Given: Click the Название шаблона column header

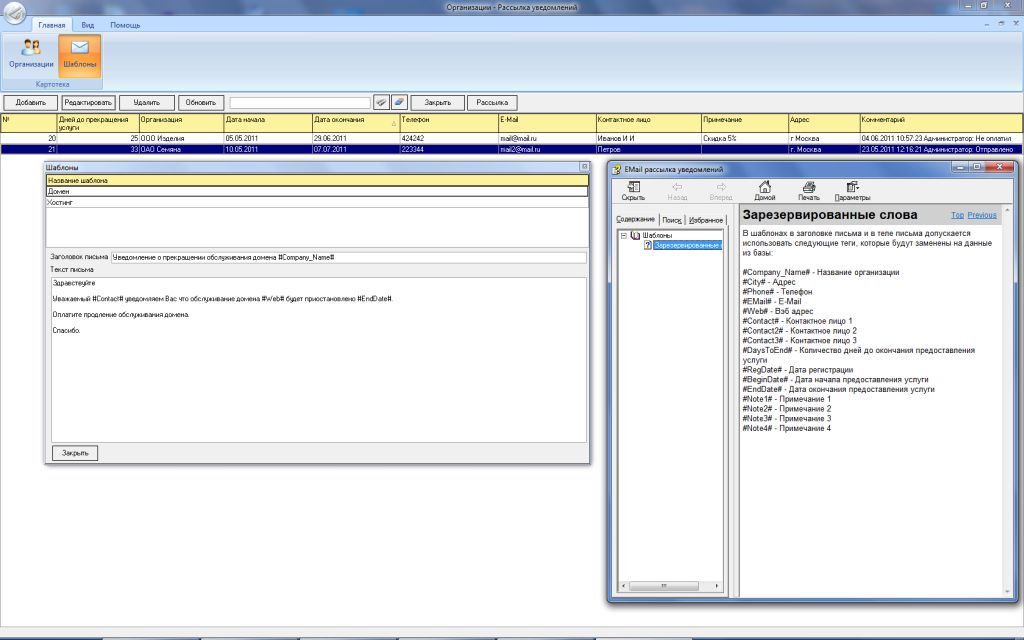Looking at the screenshot, I should [x=317, y=180].
